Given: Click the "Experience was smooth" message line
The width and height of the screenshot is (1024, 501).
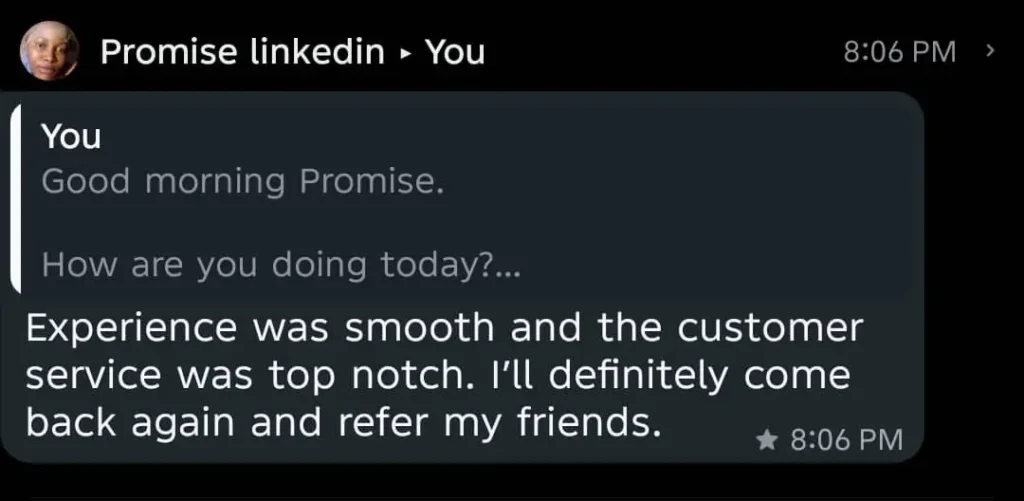Looking at the screenshot, I should click(443, 327).
